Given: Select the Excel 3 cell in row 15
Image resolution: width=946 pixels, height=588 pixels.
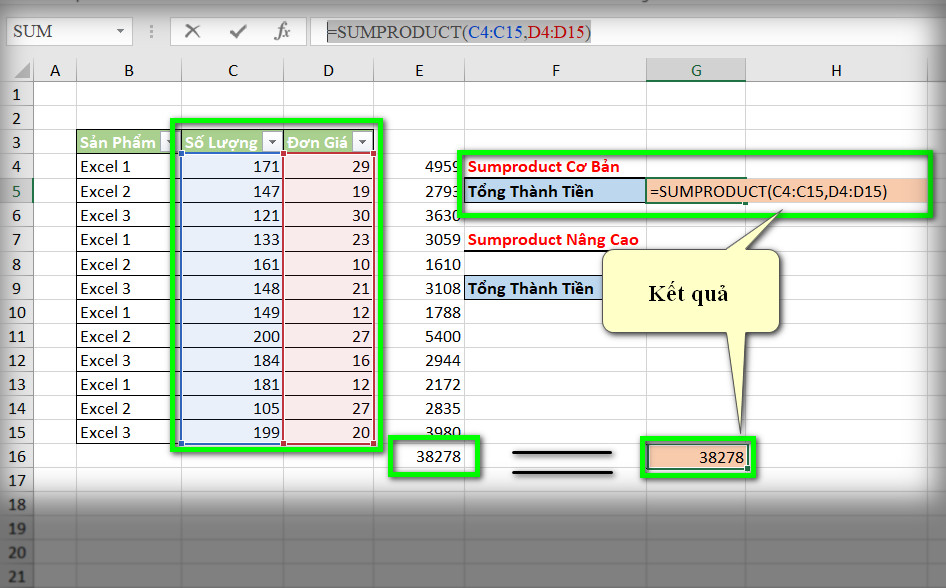Looking at the screenshot, I should pos(129,432).
